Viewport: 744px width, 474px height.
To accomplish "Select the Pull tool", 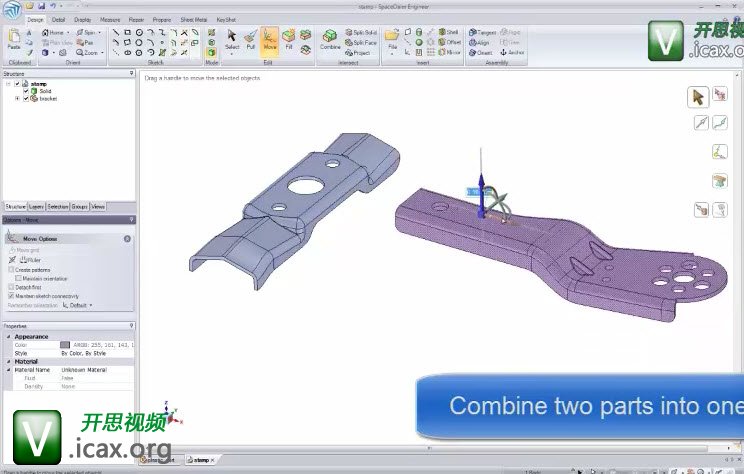I will 251,39.
